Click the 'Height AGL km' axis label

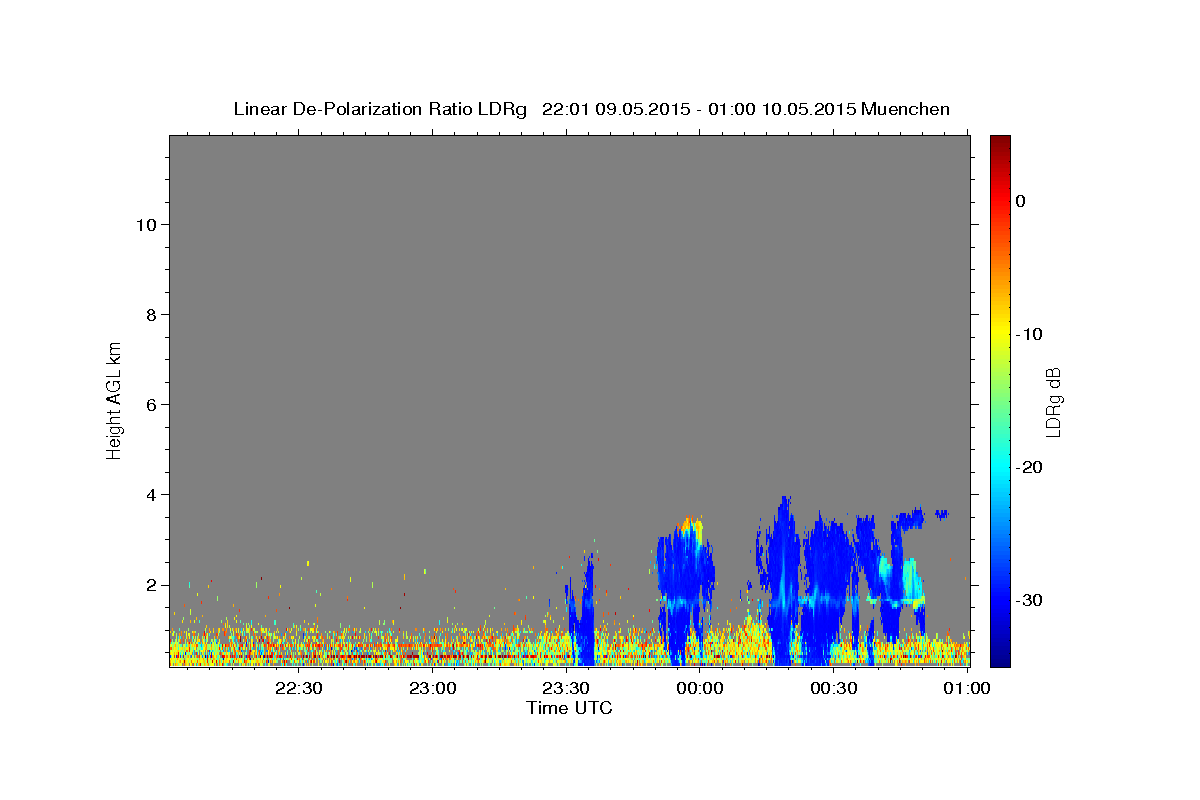(115, 399)
